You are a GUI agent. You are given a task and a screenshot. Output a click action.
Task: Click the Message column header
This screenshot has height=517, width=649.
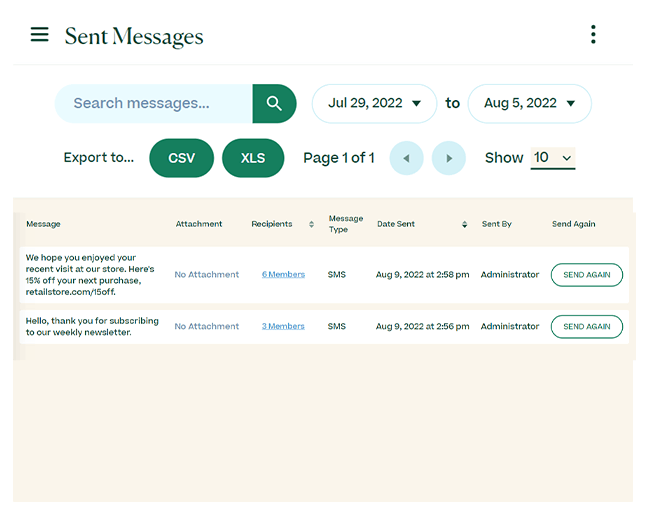(43, 224)
